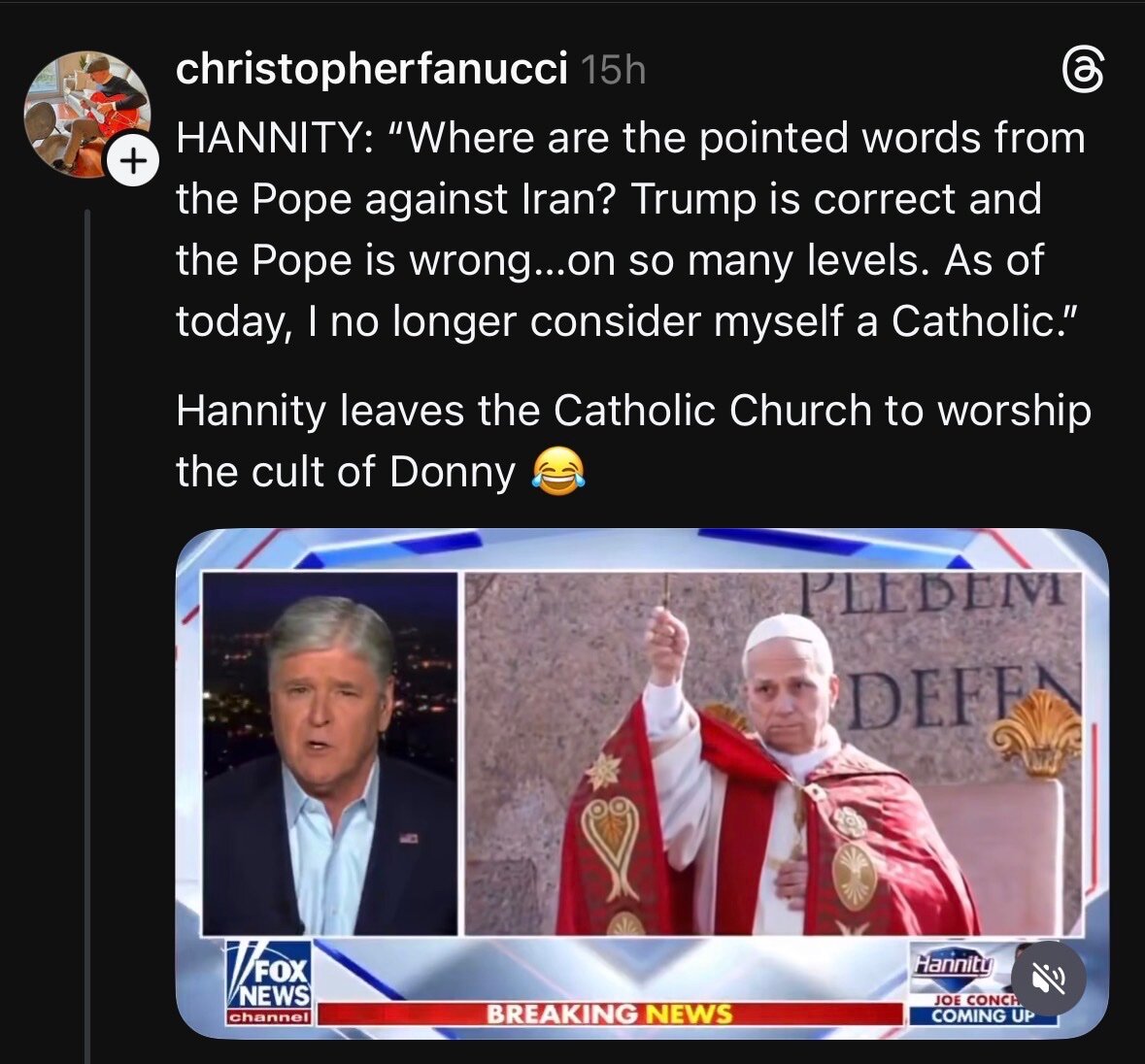Click the quoted HANNITY text paragraph
The height and width of the screenshot is (1064, 1145).
tap(629, 229)
